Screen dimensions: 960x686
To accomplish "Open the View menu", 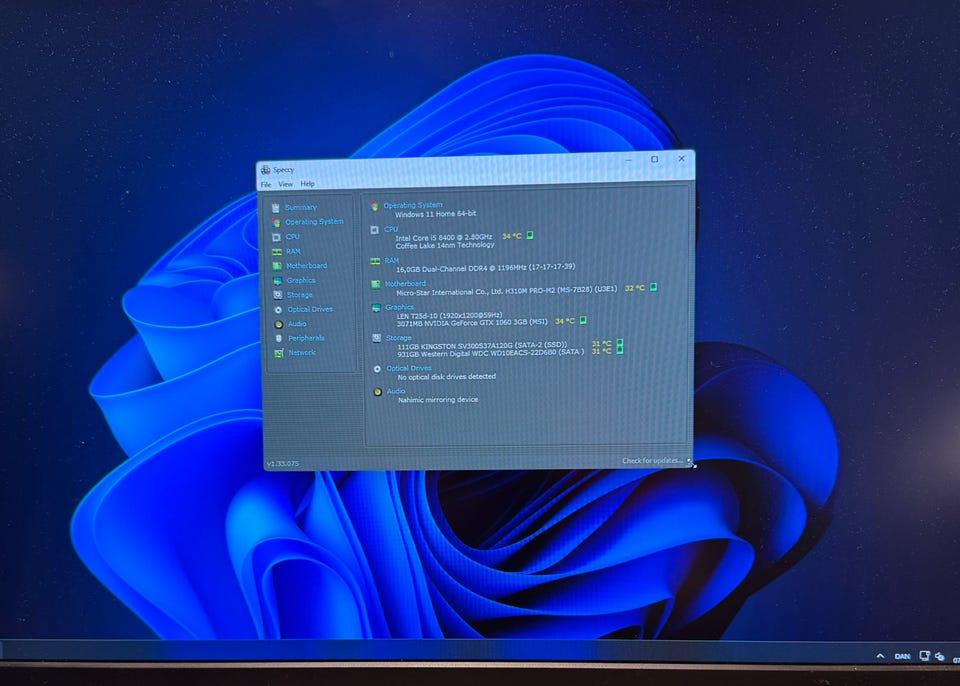I will coord(286,184).
